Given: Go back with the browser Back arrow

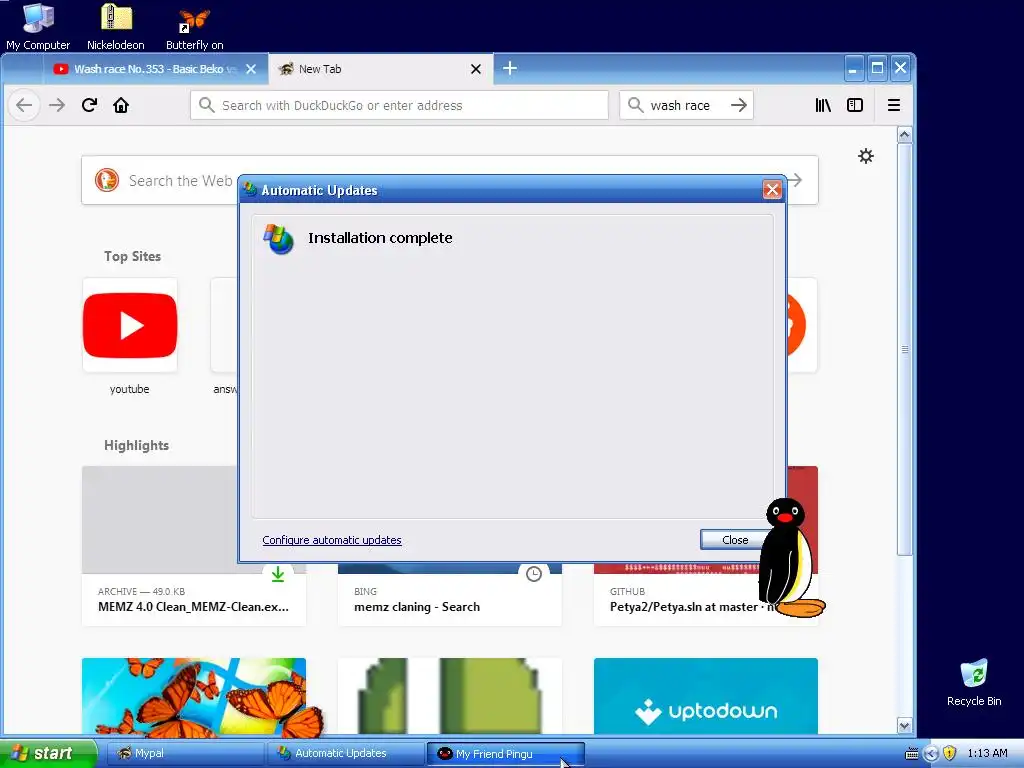Looking at the screenshot, I should [24, 105].
